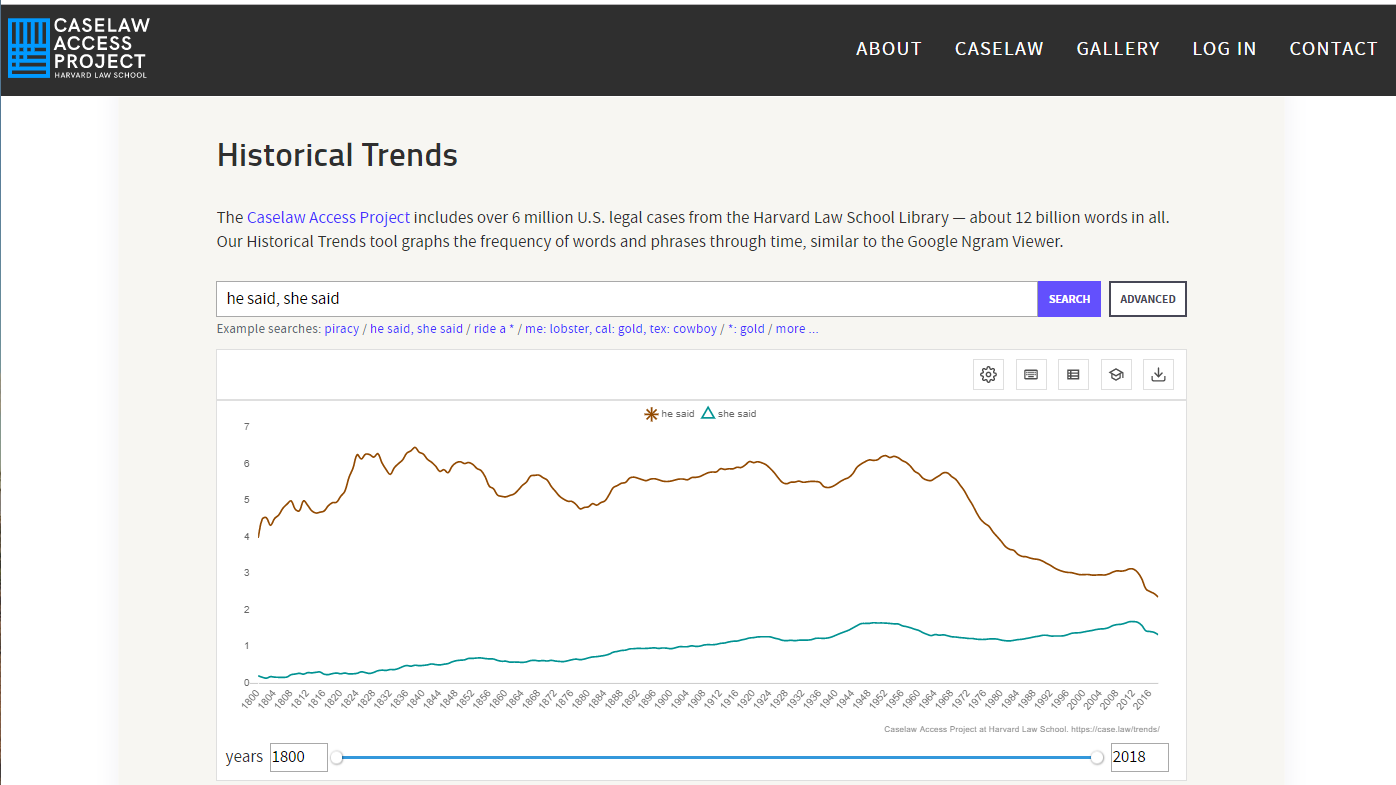Image resolution: width=1396 pixels, height=785 pixels.
Task: Toggle the 'he said' series in the legend
Action: 668,413
